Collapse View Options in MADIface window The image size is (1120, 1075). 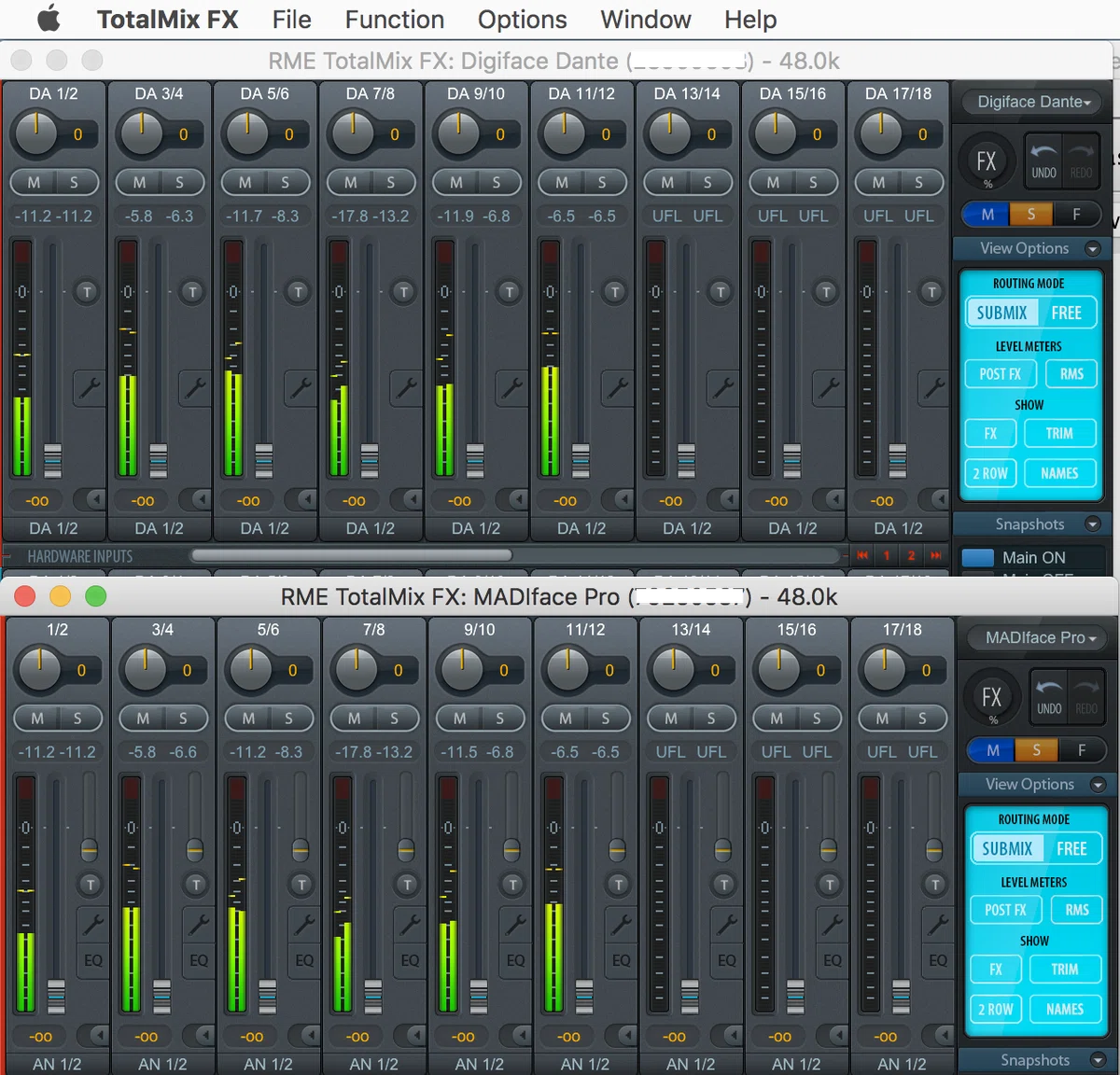[x=1099, y=784]
